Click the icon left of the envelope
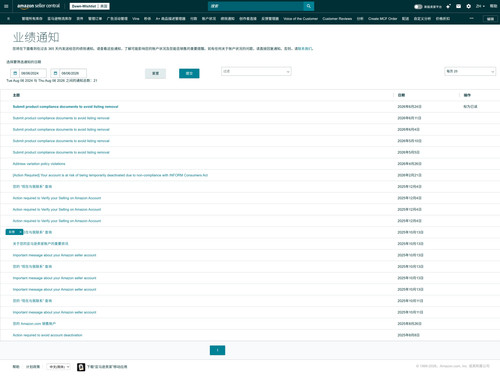The image size is (500, 382). click(x=448, y=6)
